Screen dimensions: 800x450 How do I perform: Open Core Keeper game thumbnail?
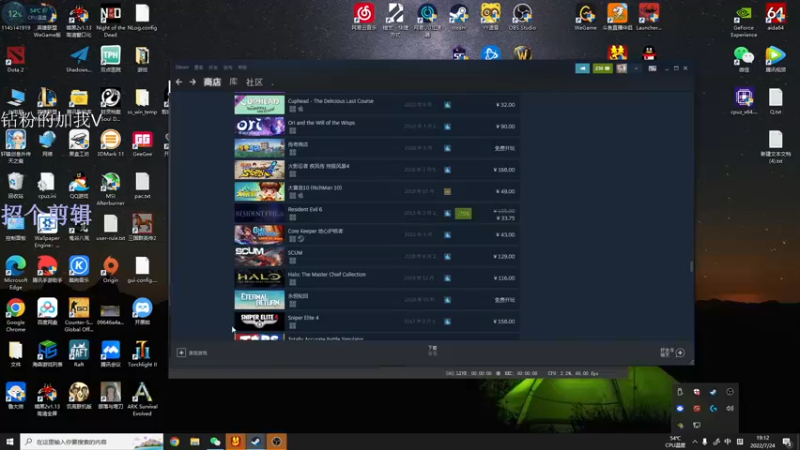[x=259, y=235]
